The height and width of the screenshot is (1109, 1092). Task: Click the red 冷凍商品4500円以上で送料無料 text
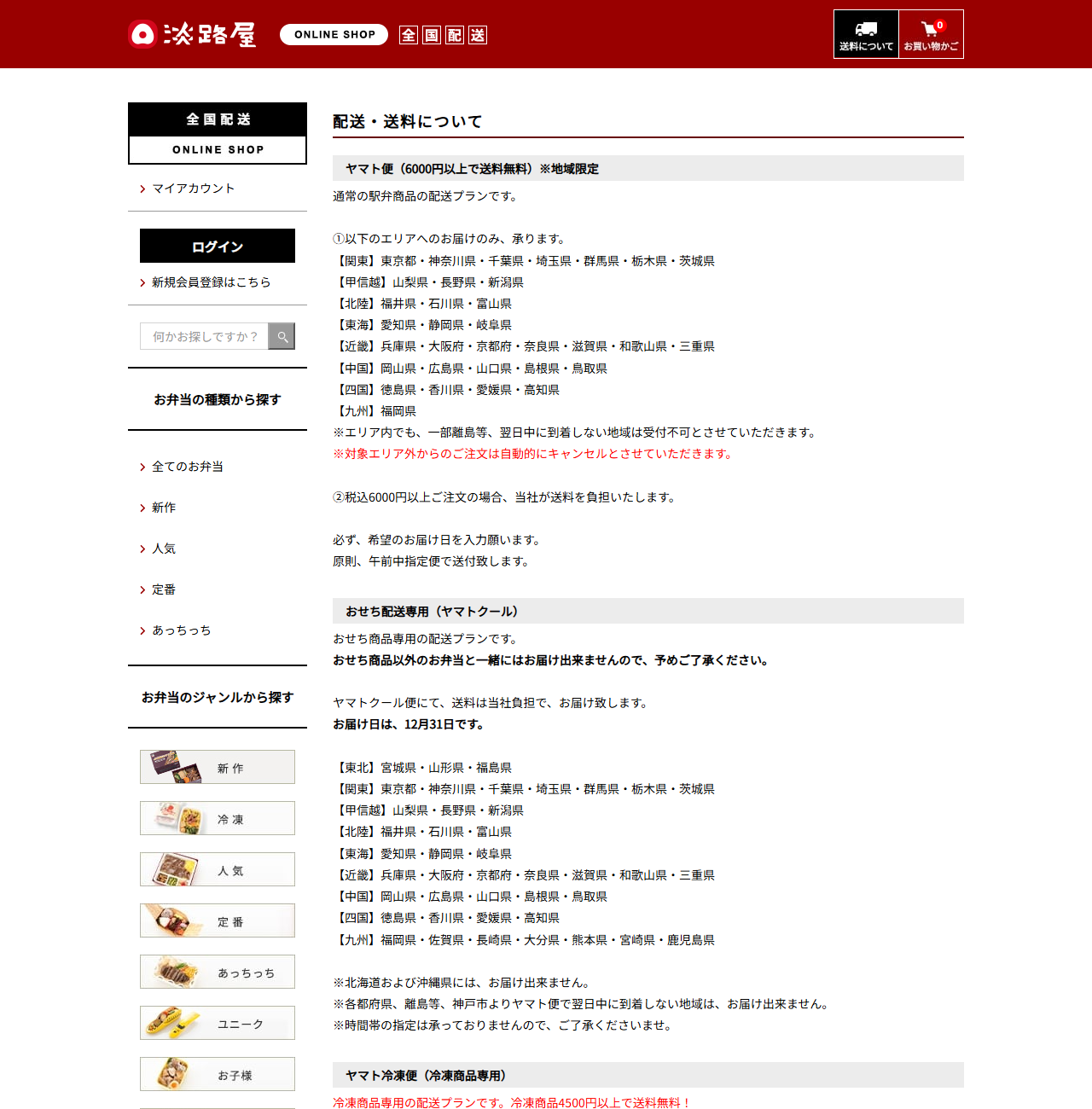(601, 1103)
